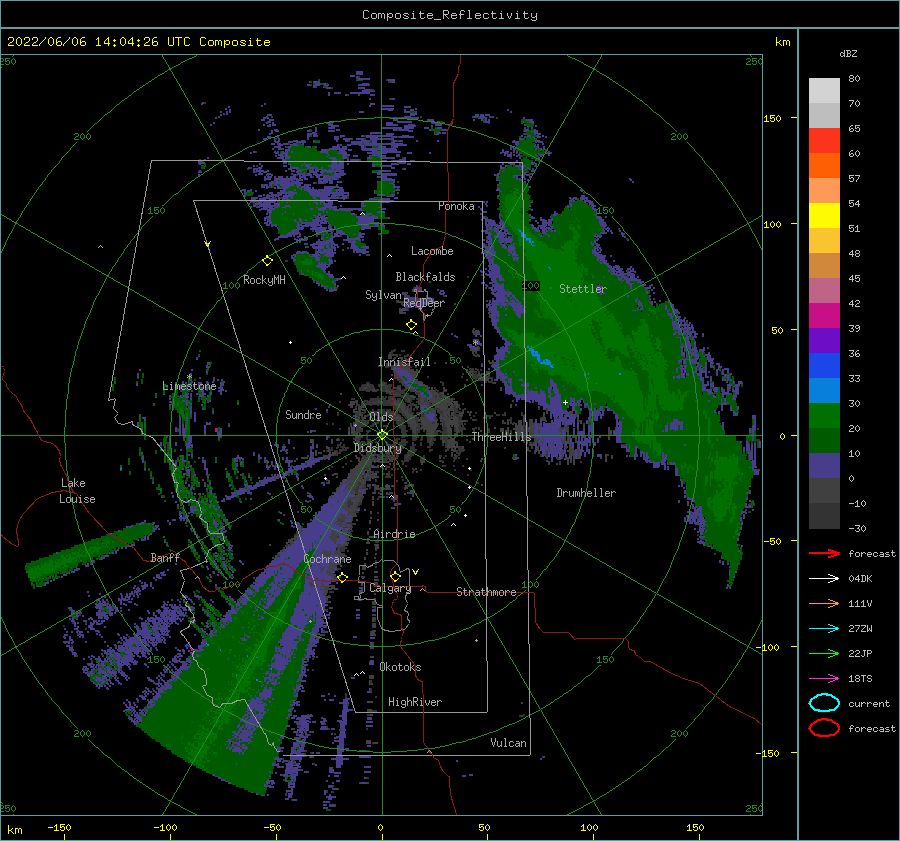
Task: Click the blue high-reflectivity cell near Stettler
Action: (x=541, y=357)
